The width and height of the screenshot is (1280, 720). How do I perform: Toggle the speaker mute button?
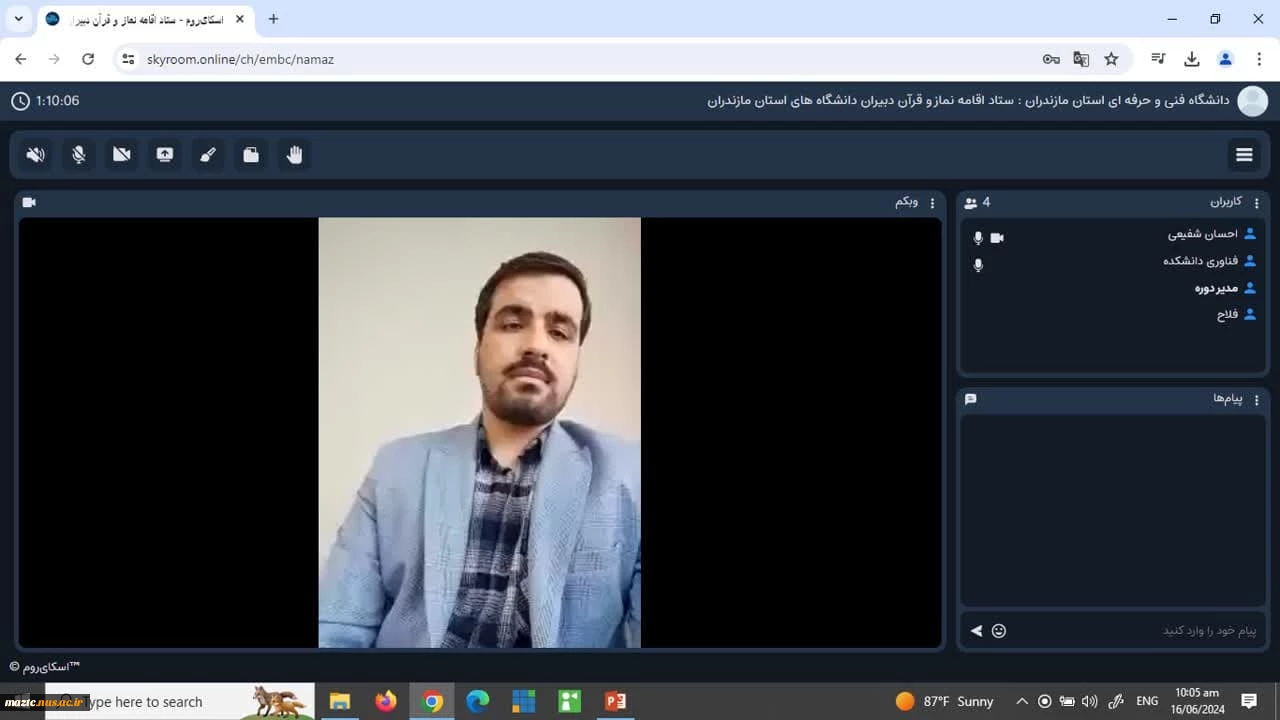pos(36,154)
